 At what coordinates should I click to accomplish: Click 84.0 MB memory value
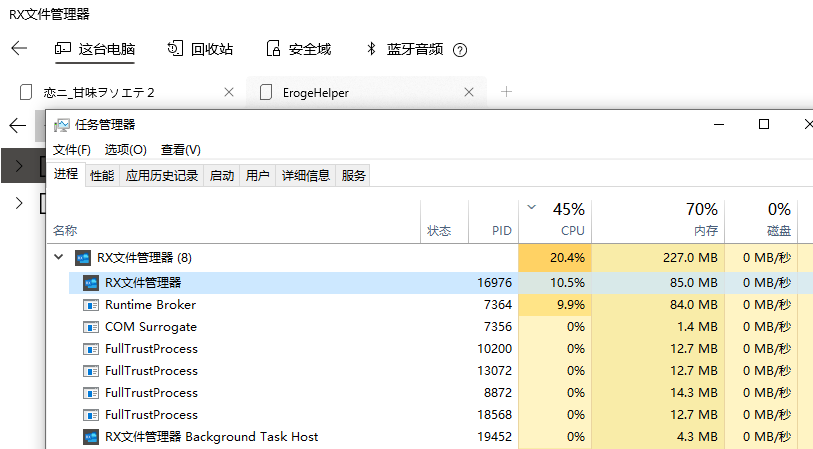(694, 305)
